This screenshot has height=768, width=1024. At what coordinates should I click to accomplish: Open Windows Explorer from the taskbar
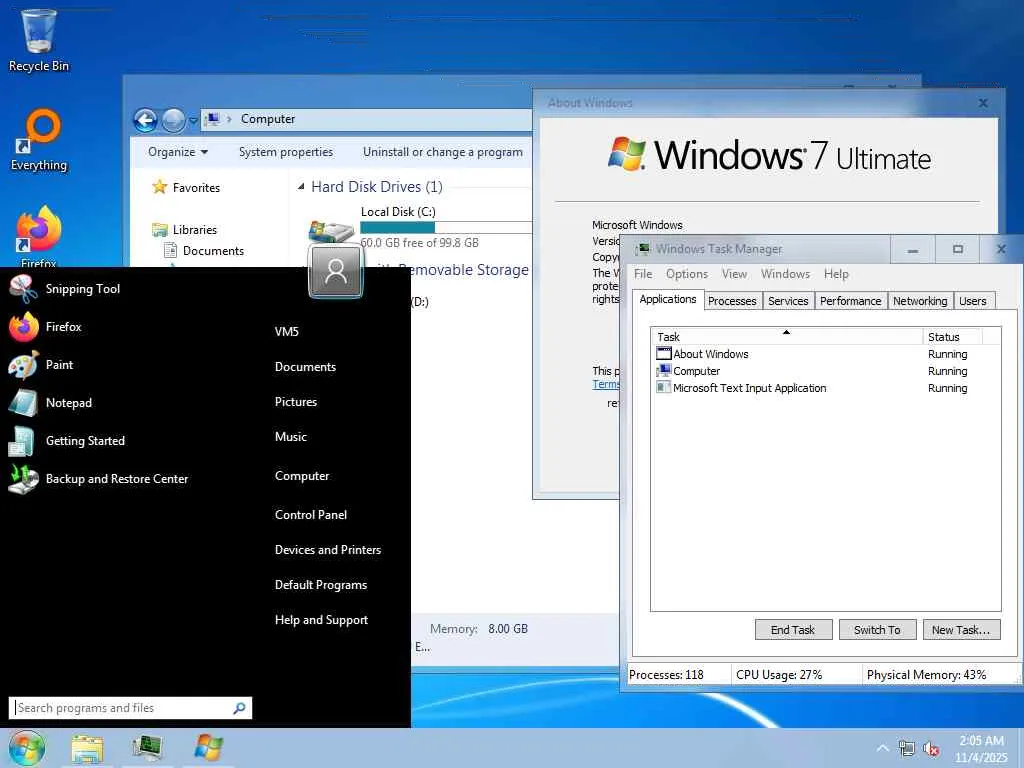pos(87,748)
